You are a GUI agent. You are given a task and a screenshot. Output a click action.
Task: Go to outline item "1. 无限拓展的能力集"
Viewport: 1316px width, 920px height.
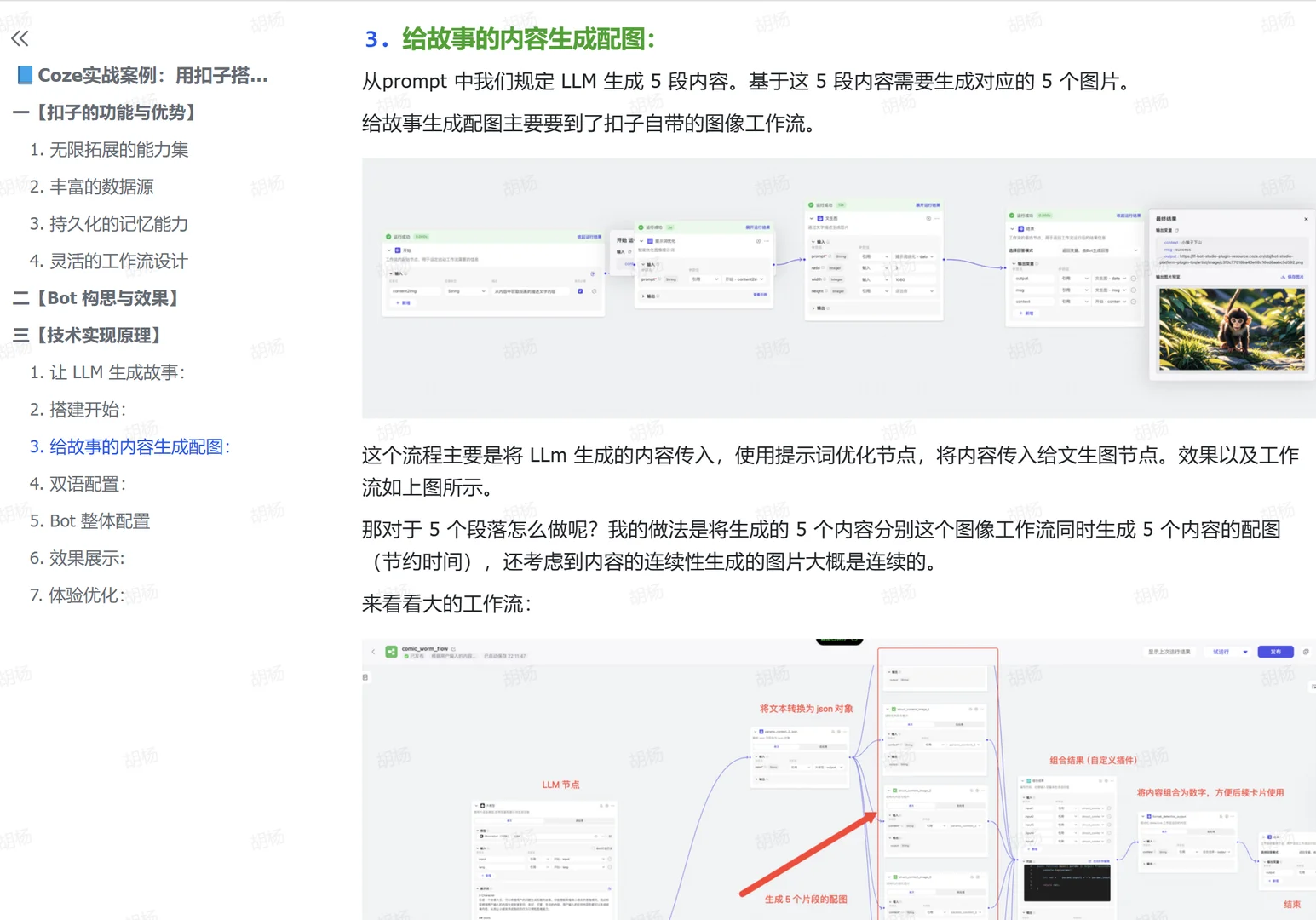[x=109, y=150]
